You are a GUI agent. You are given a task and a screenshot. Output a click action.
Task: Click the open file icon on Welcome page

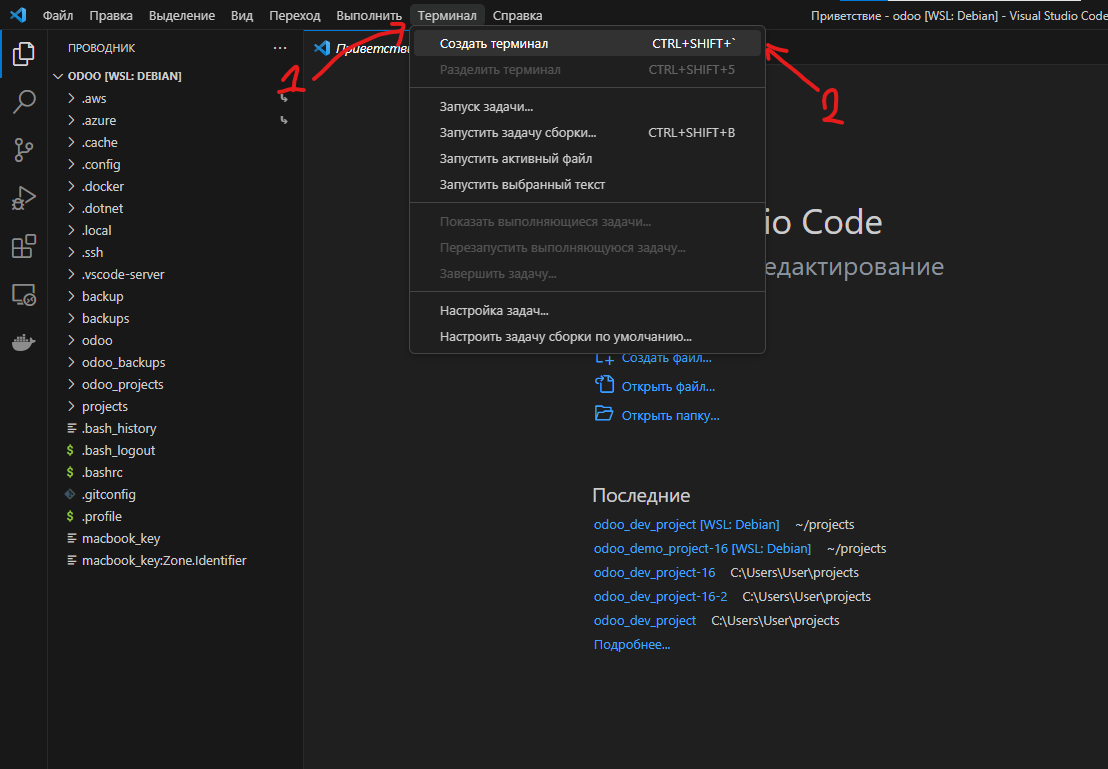click(604, 385)
